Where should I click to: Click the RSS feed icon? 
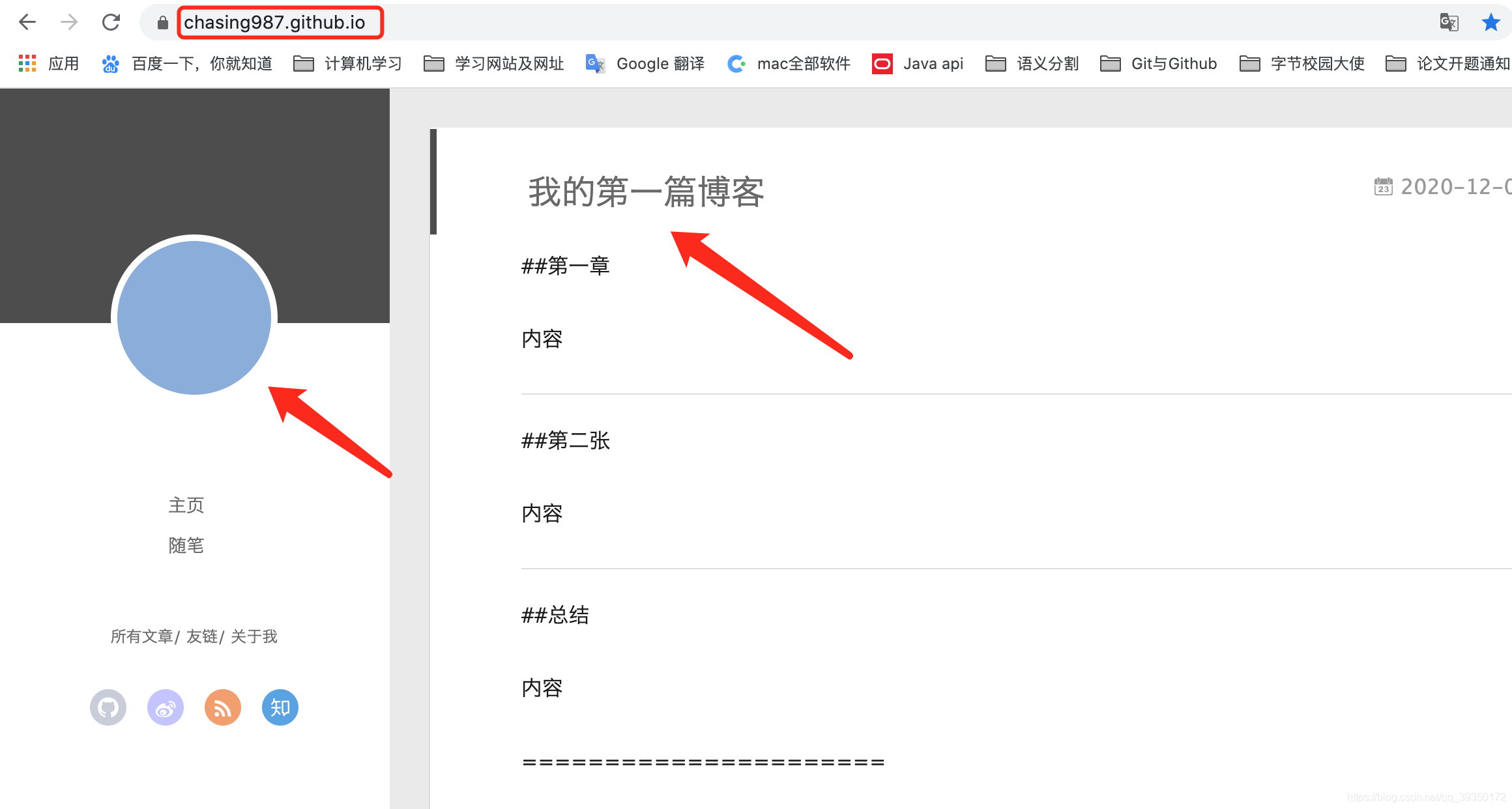223,707
